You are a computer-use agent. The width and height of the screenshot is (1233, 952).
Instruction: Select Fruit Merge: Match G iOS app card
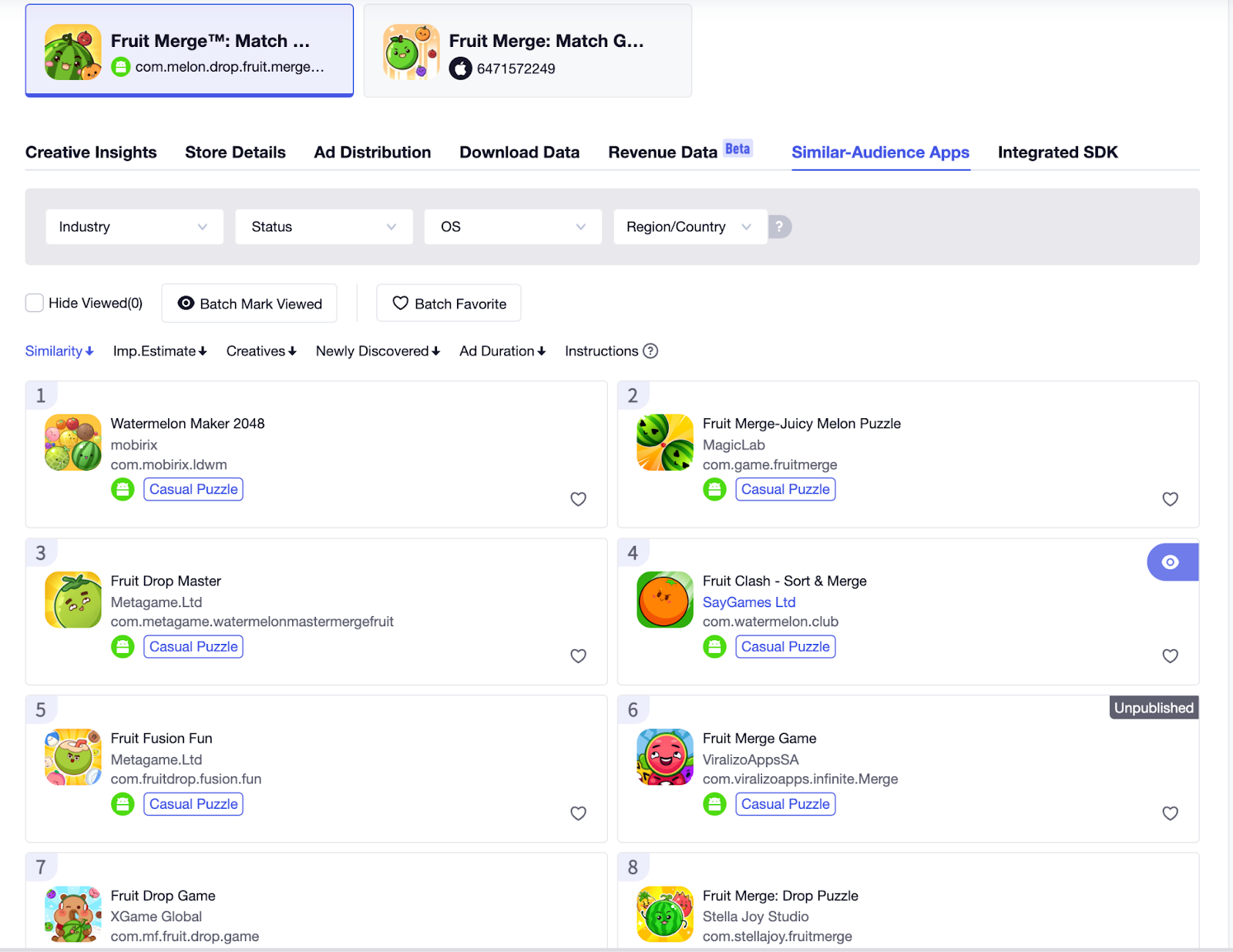click(x=528, y=51)
